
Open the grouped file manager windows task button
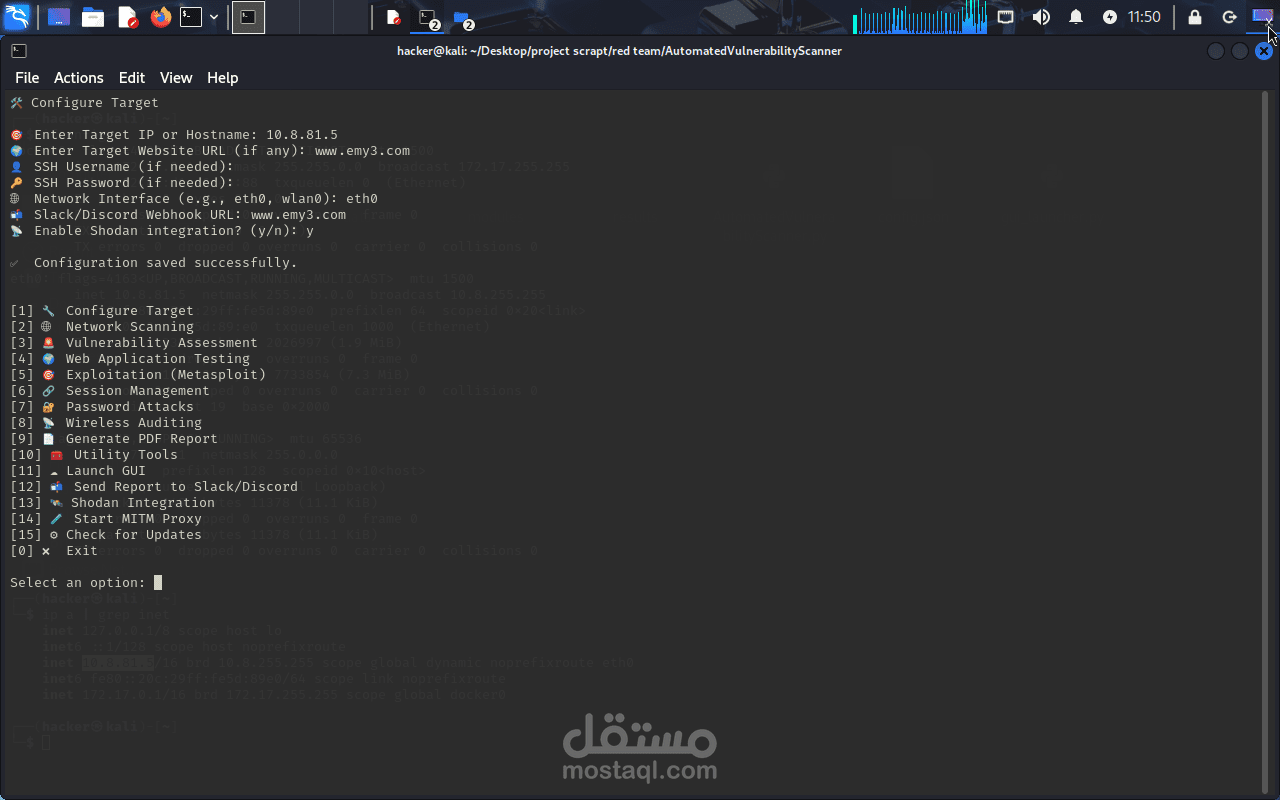(x=462, y=17)
